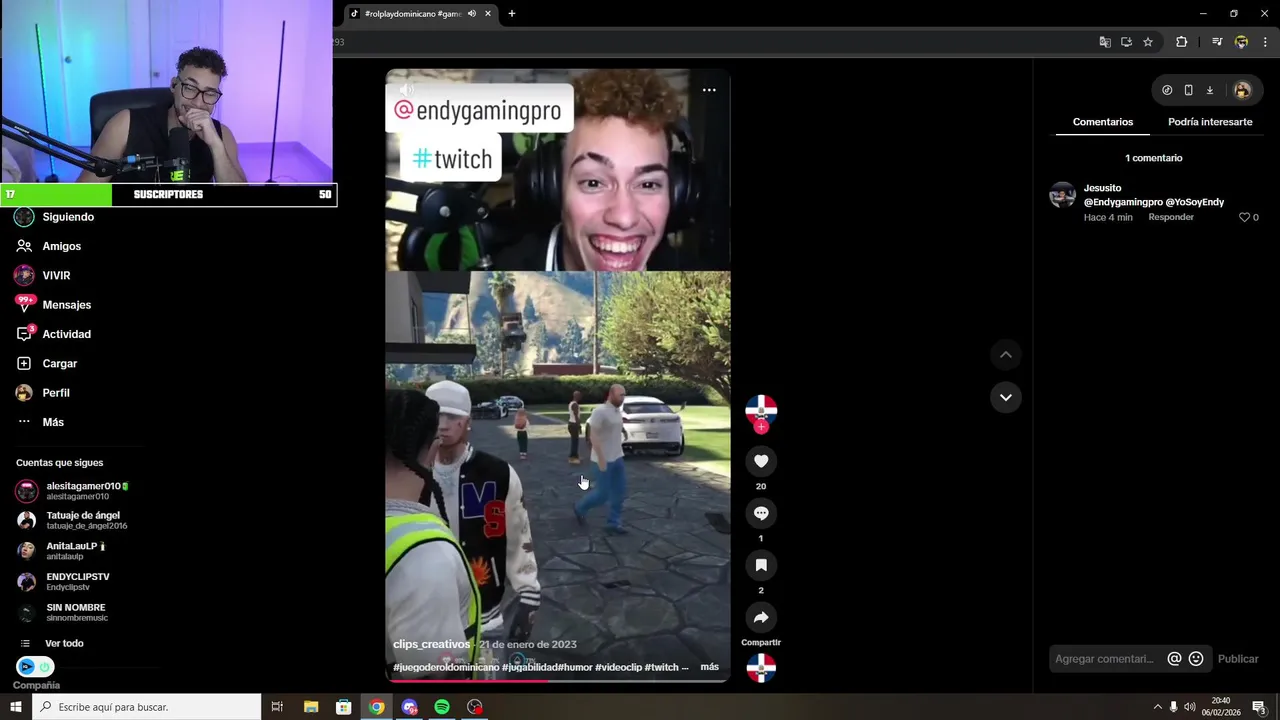Insert a mention with the @ icon
This screenshot has width=1280, height=720.
(1175, 659)
